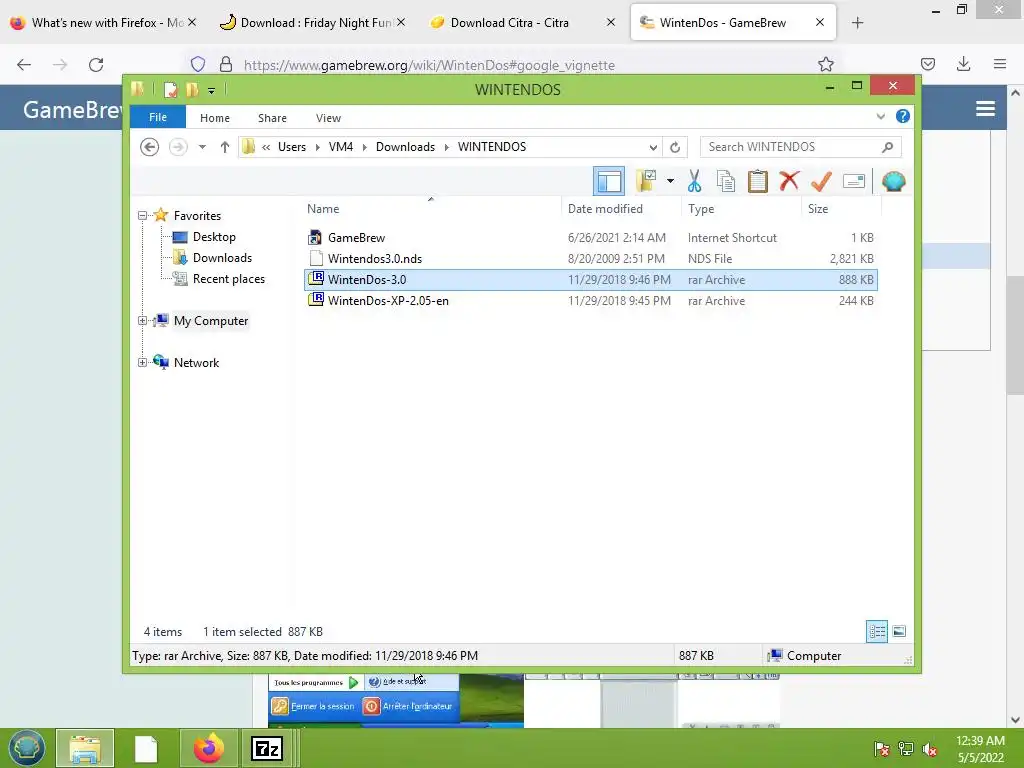
Task: Click the red X Delete icon
Action: [789, 182]
